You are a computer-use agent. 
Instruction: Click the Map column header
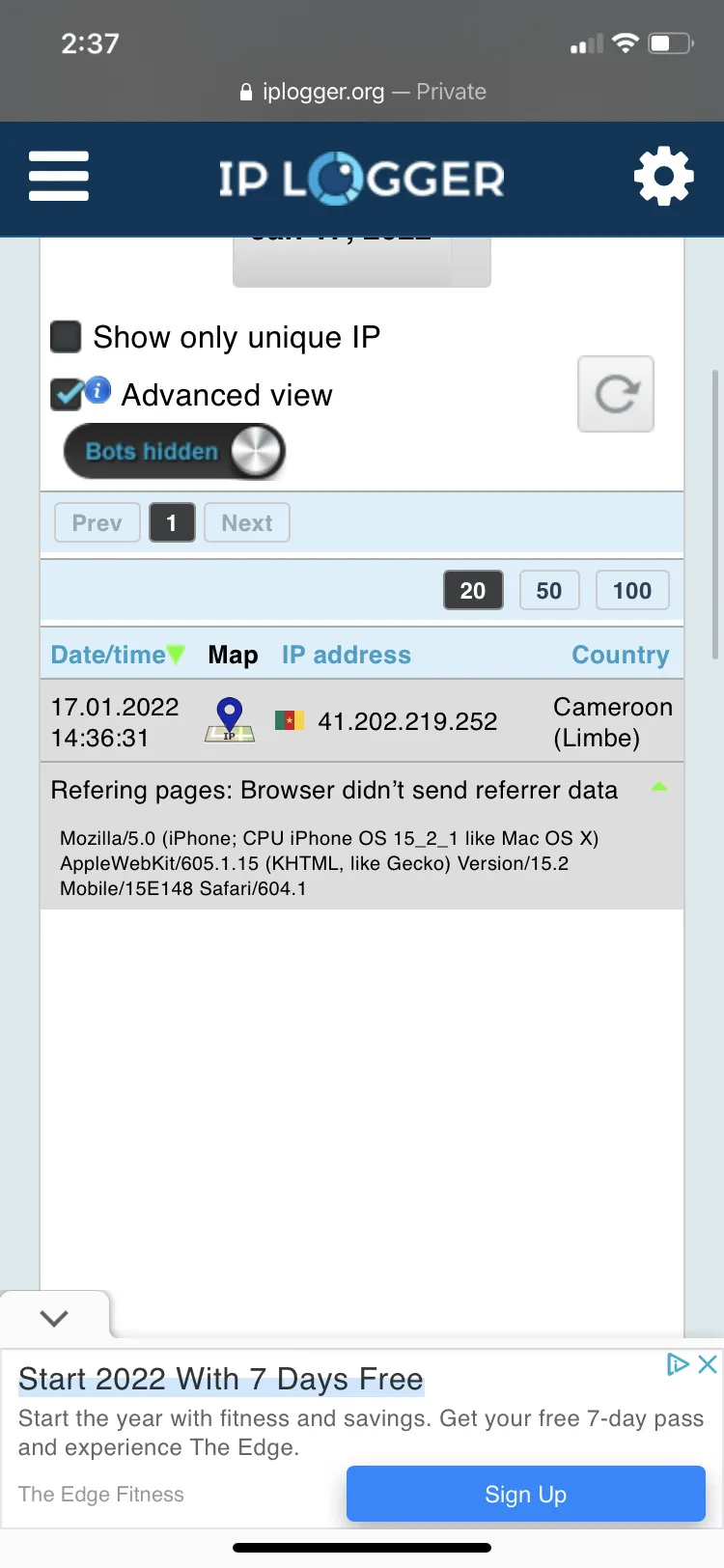(233, 655)
